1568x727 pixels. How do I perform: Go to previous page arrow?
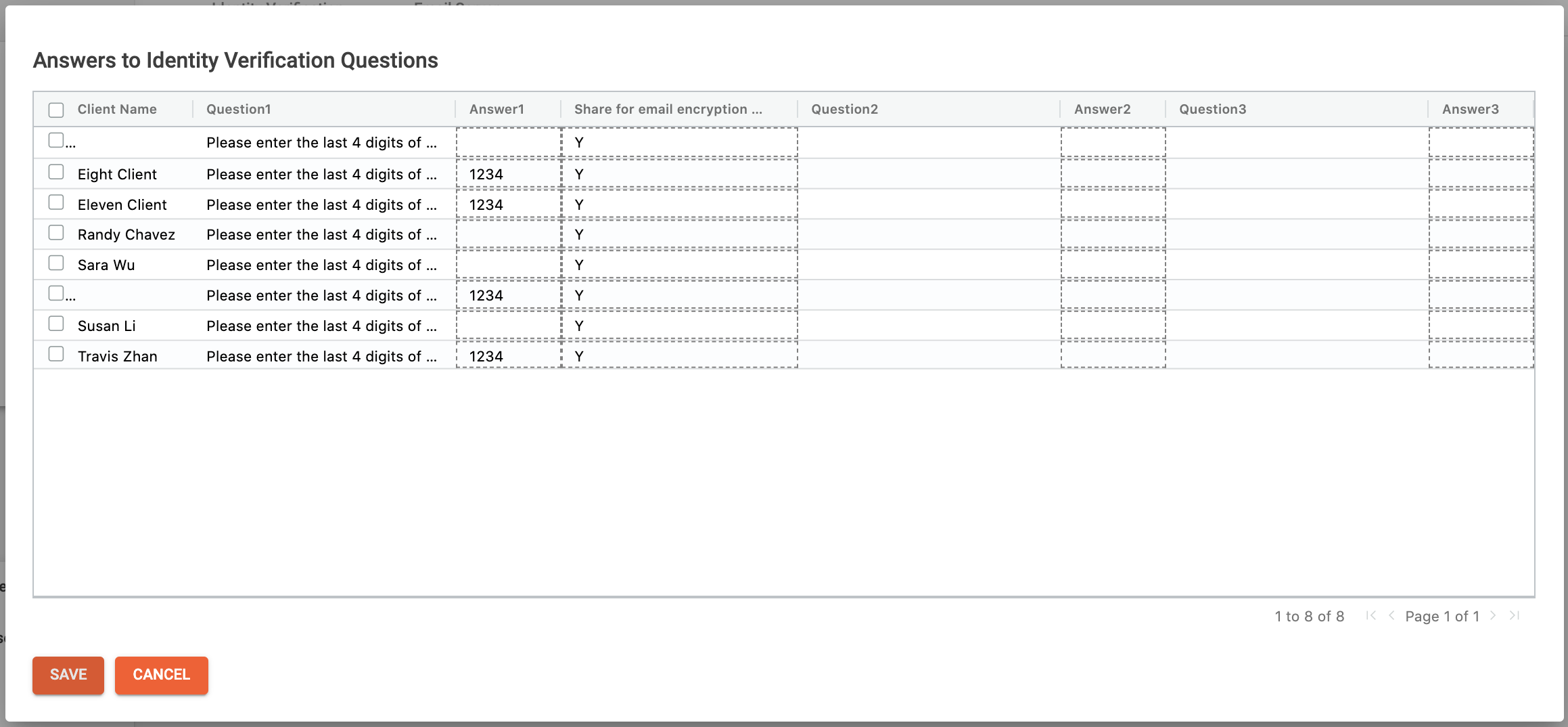1391,615
